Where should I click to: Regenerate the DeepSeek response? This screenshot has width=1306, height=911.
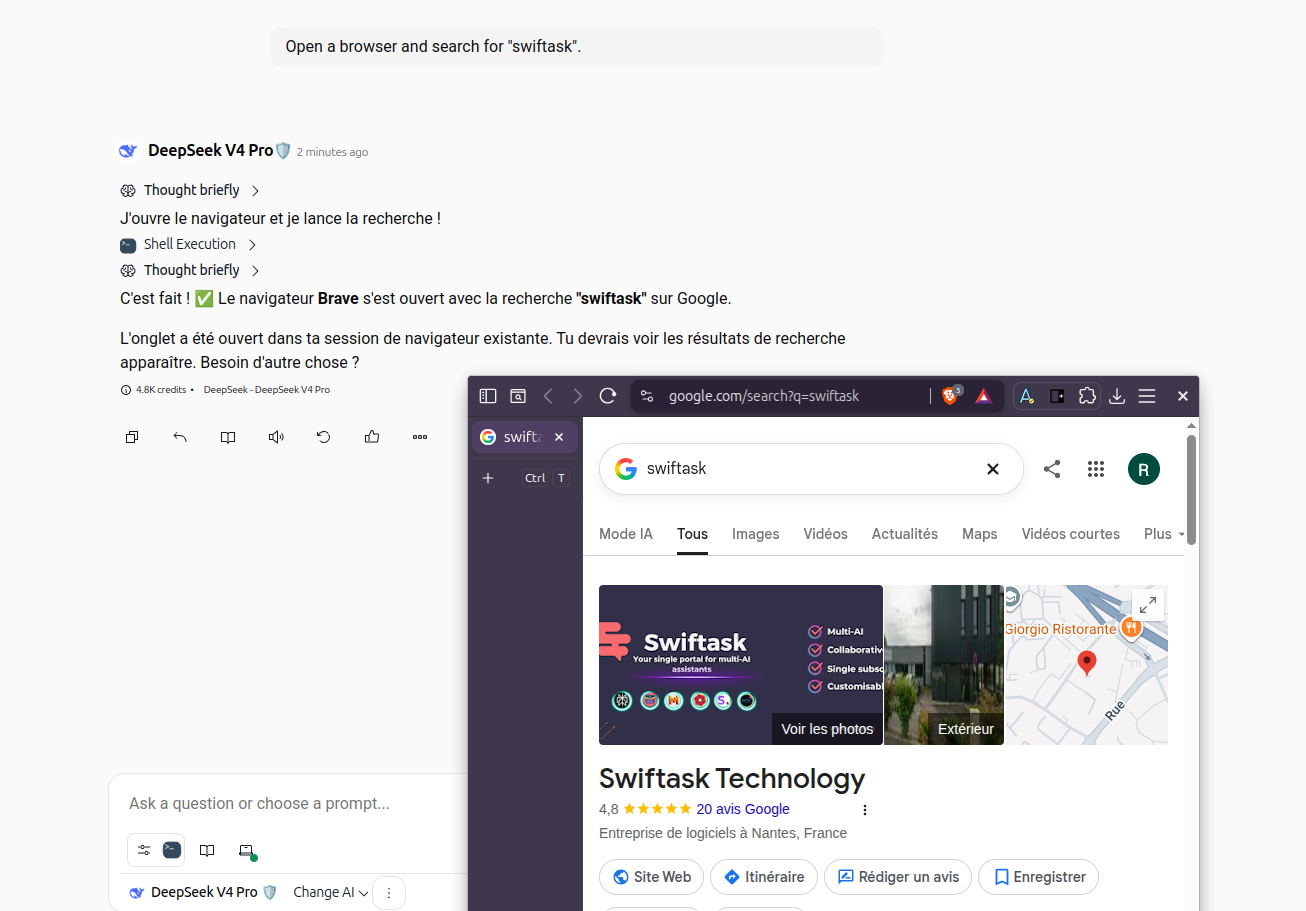click(324, 437)
